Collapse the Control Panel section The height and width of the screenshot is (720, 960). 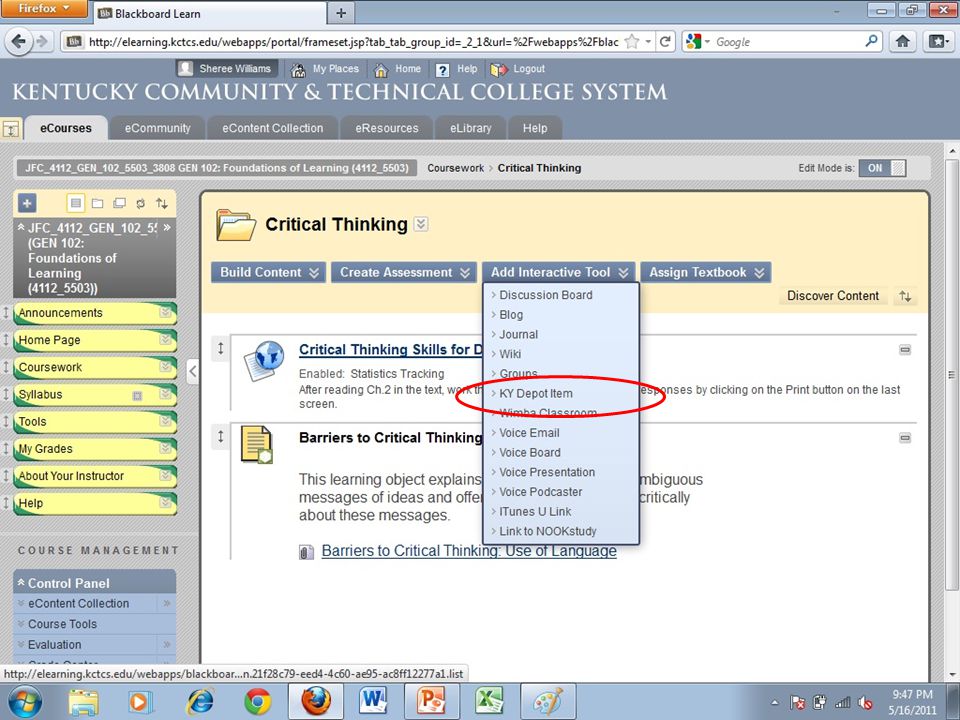click(21, 583)
